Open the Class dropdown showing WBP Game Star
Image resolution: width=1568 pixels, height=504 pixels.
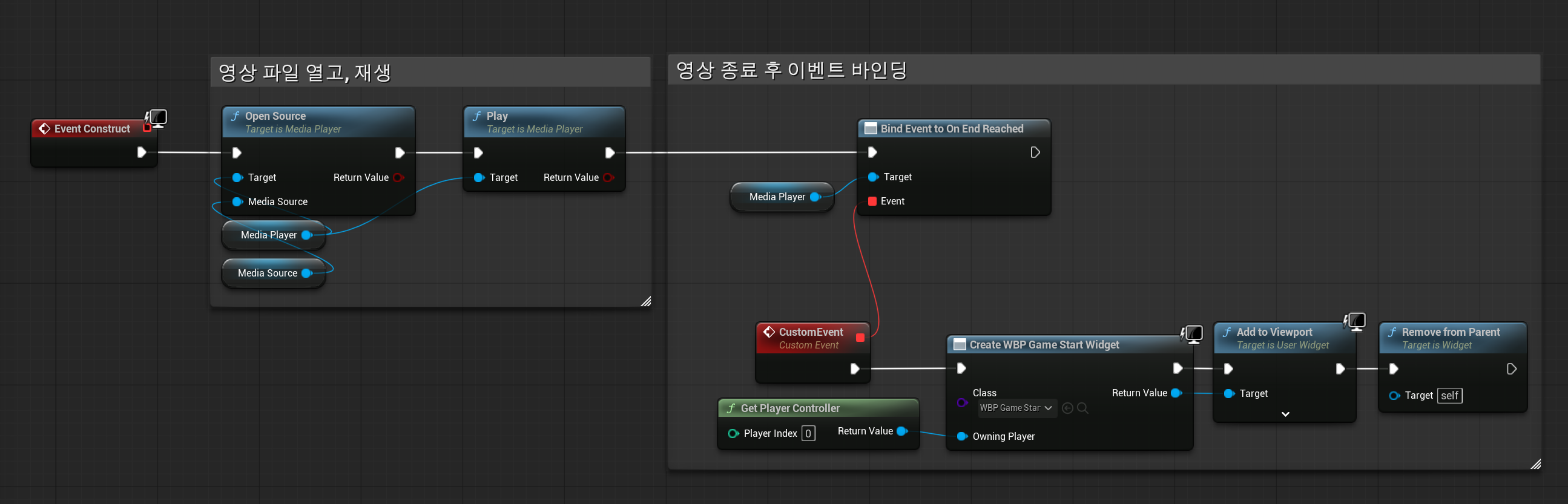pyautogui.click(x=1015, y=408)
